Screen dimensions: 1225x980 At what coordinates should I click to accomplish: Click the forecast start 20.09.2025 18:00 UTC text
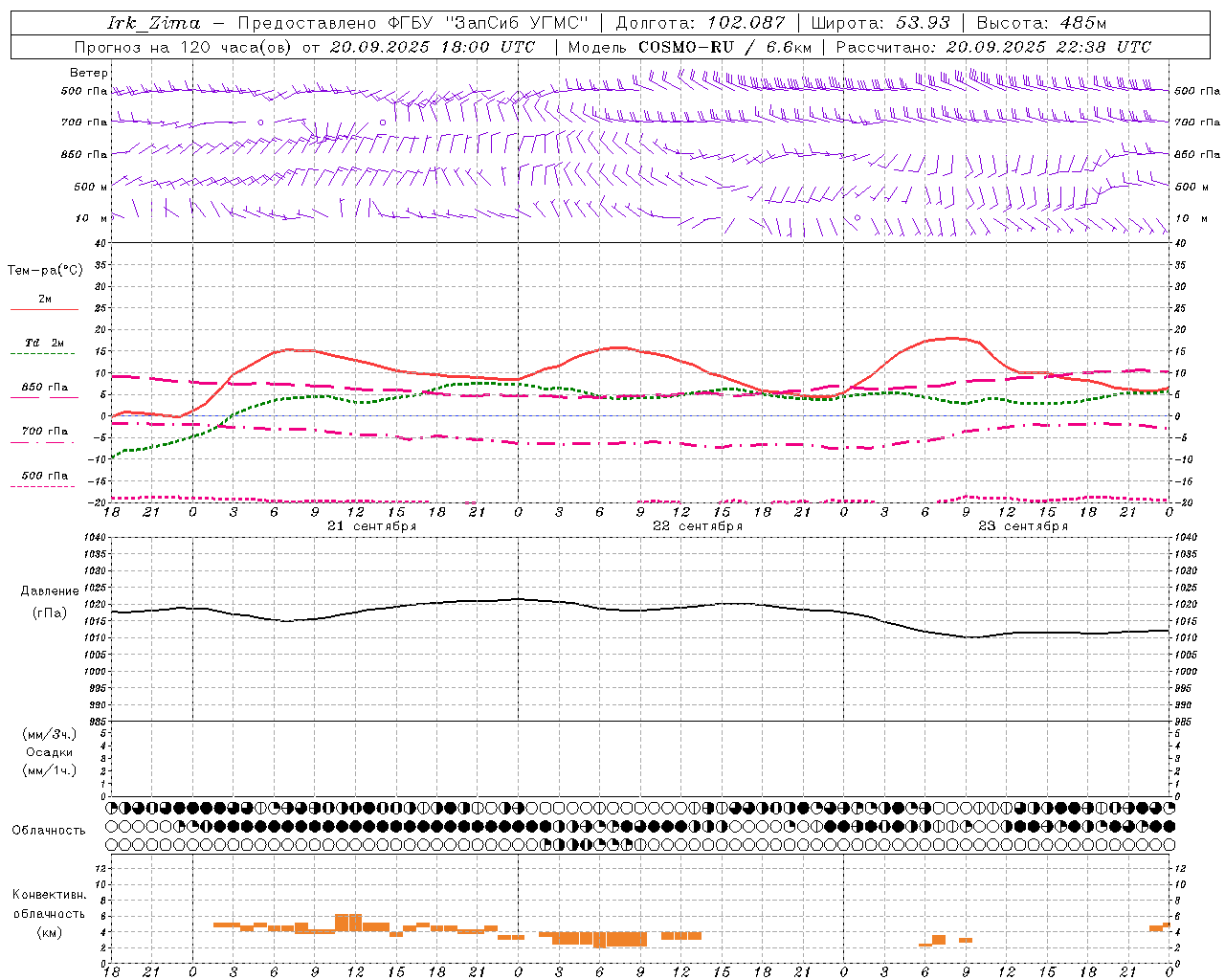(433, 47)
